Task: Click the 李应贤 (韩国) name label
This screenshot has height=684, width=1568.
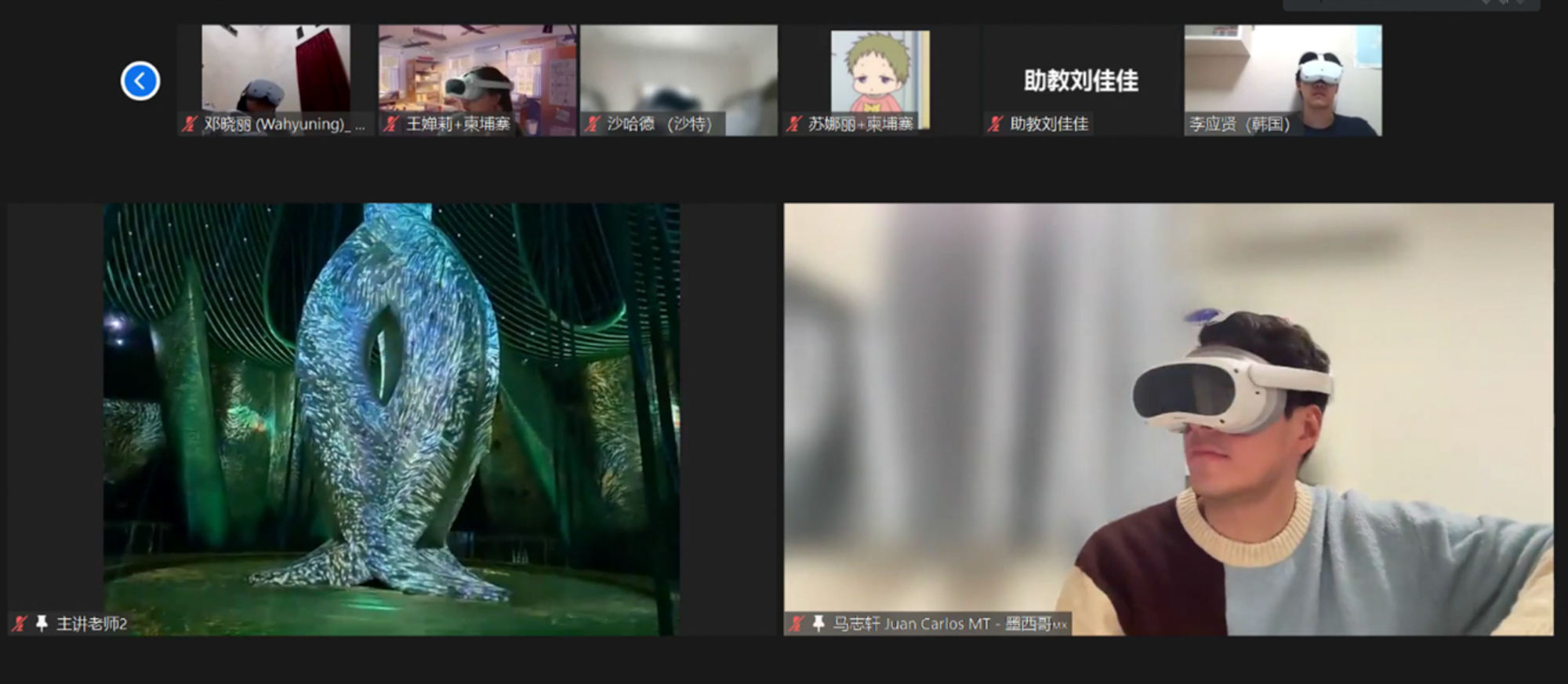Action: point(1240,124)
